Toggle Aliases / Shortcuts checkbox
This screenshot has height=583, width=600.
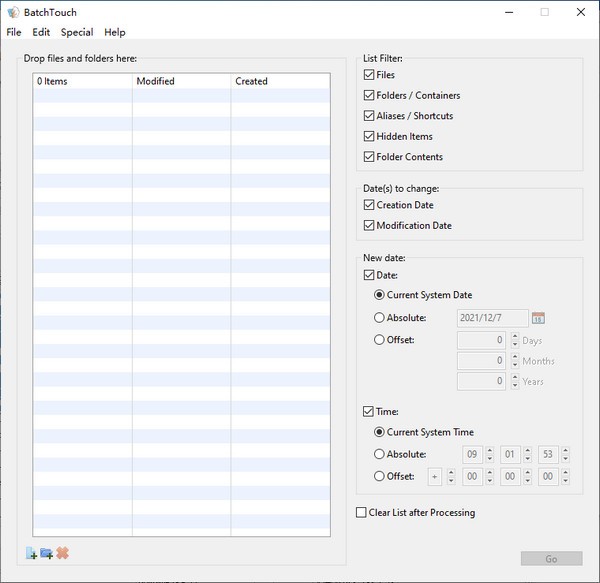point(369,116)
